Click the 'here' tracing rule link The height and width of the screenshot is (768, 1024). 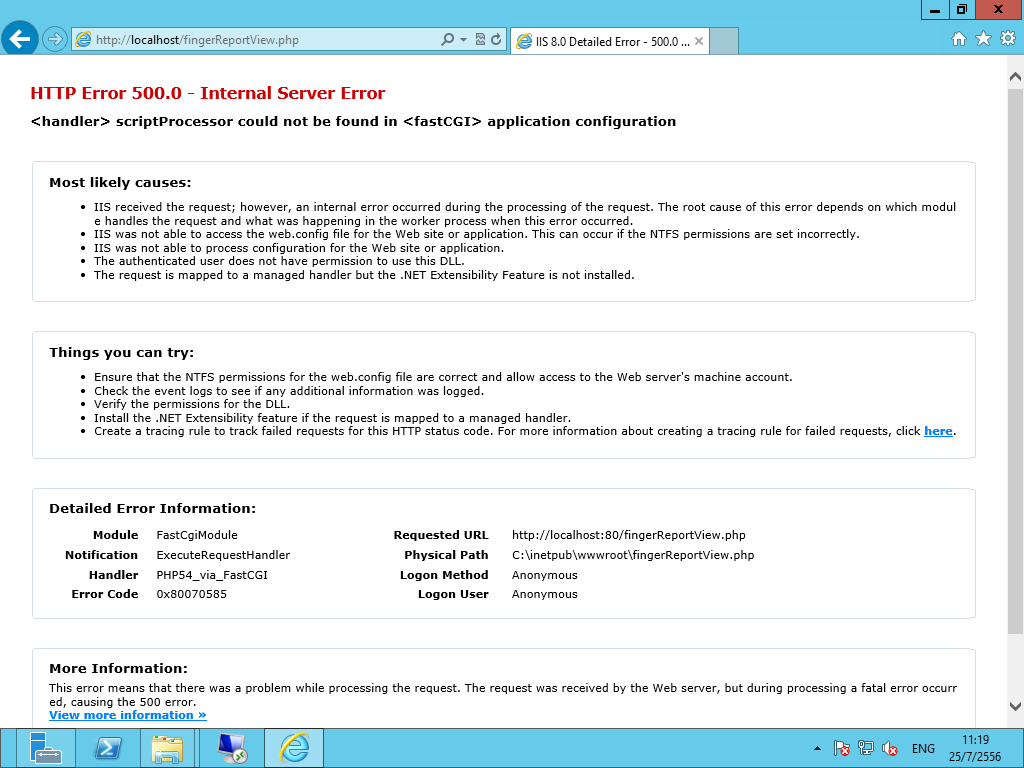pyautogui.click(x=938, y=431)
